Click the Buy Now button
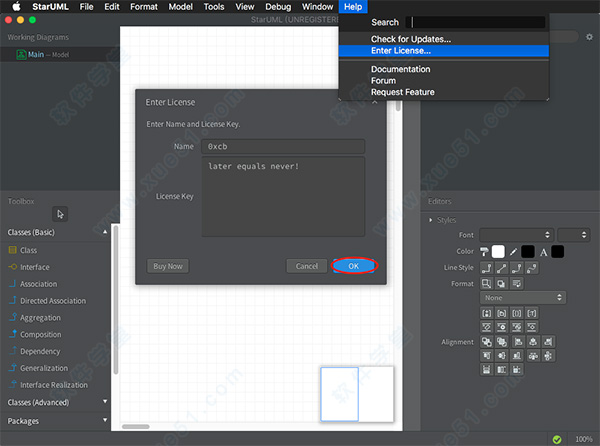Viewport: 600px width, 446px height. point(167,266)
